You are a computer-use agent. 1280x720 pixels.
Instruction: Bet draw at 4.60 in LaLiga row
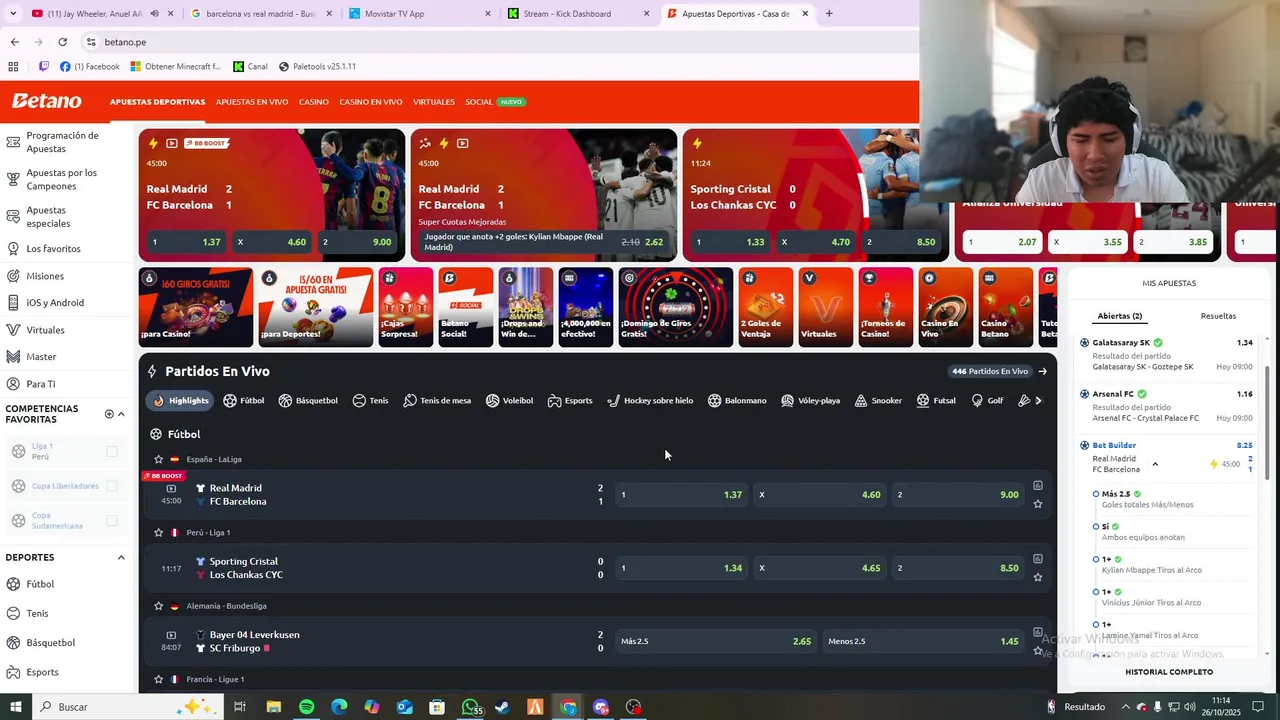819,494
